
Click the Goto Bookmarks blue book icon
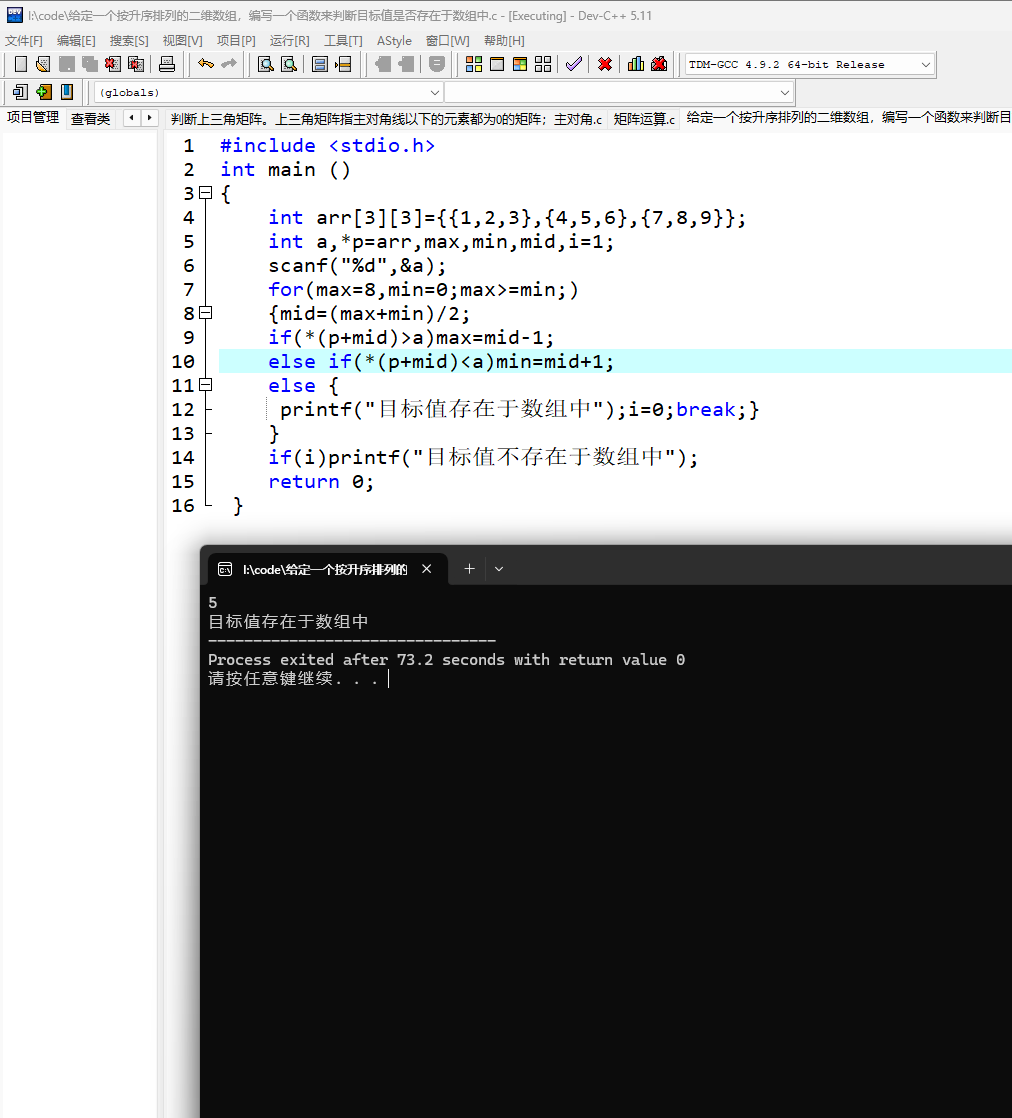click(67, 92)
